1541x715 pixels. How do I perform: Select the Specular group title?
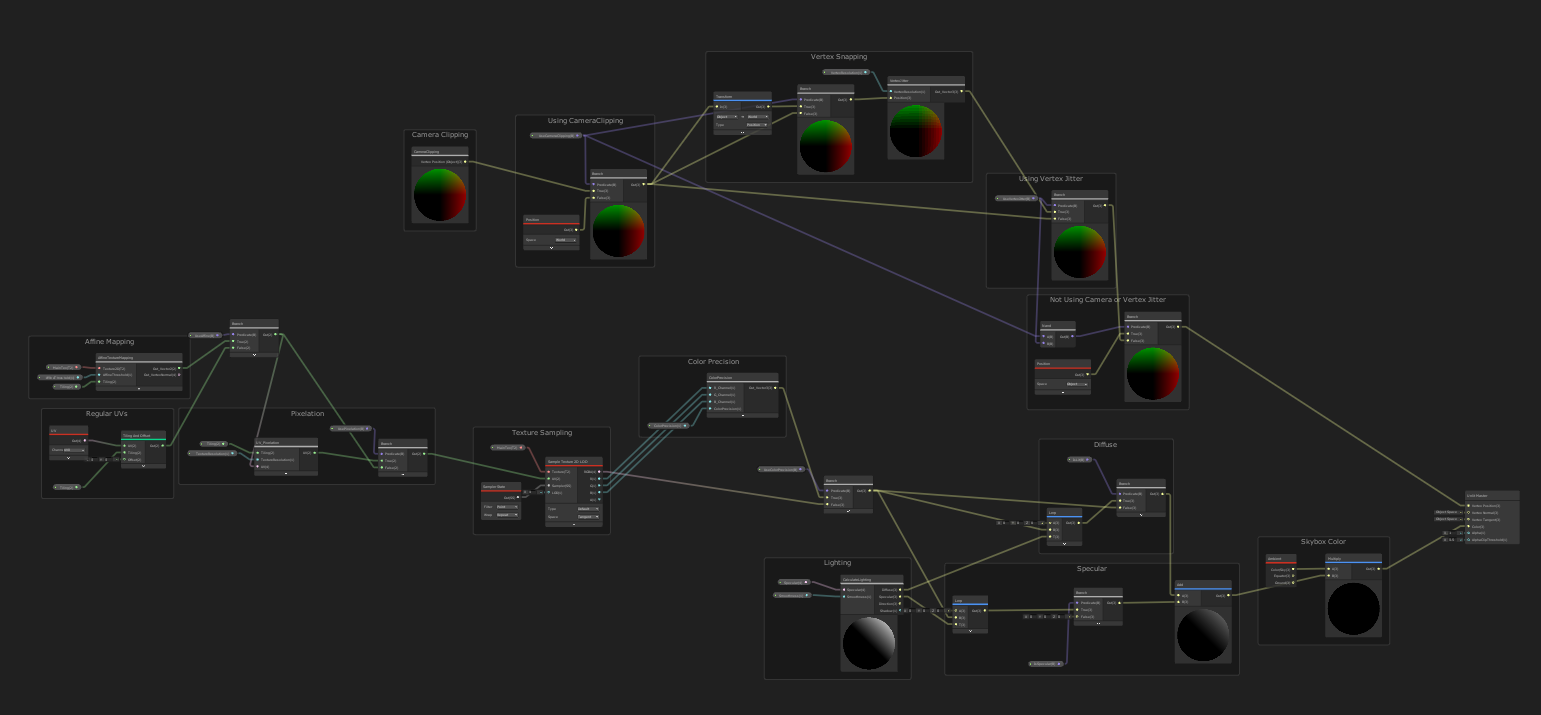point(1092,569)
